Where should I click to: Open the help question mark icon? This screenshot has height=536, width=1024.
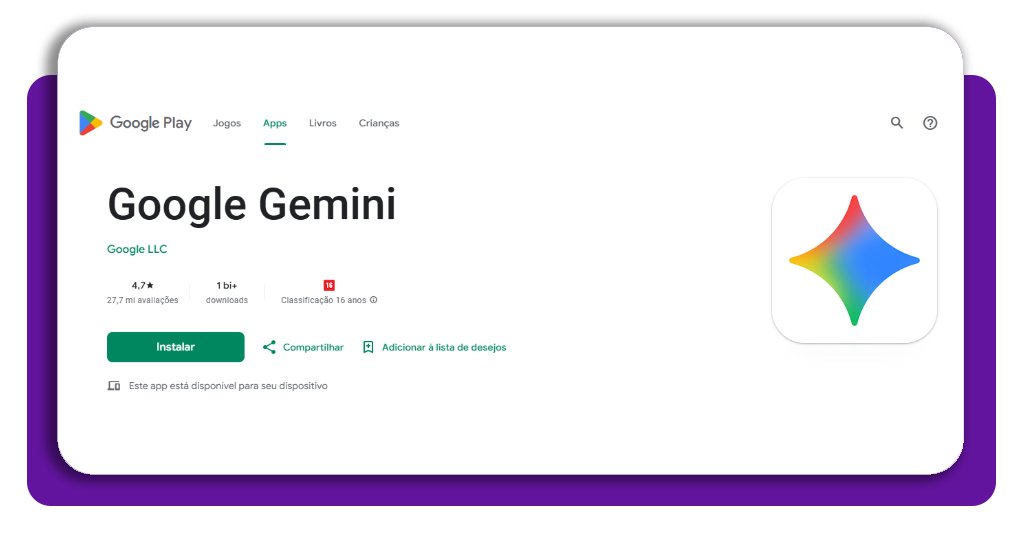pyautogui.click(x=930, y=123)
